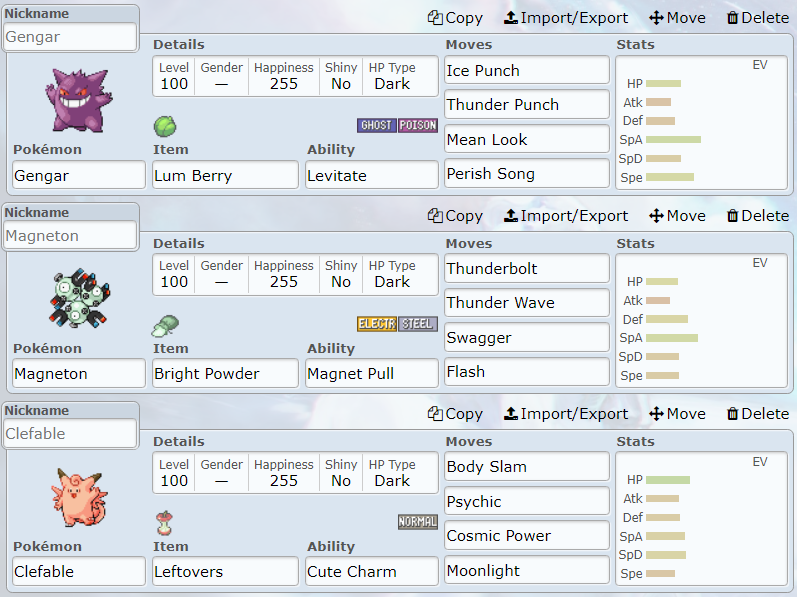Open Import/Export for Clefable
The height and width of the screenshot is (597, 797).
(566, 414)
